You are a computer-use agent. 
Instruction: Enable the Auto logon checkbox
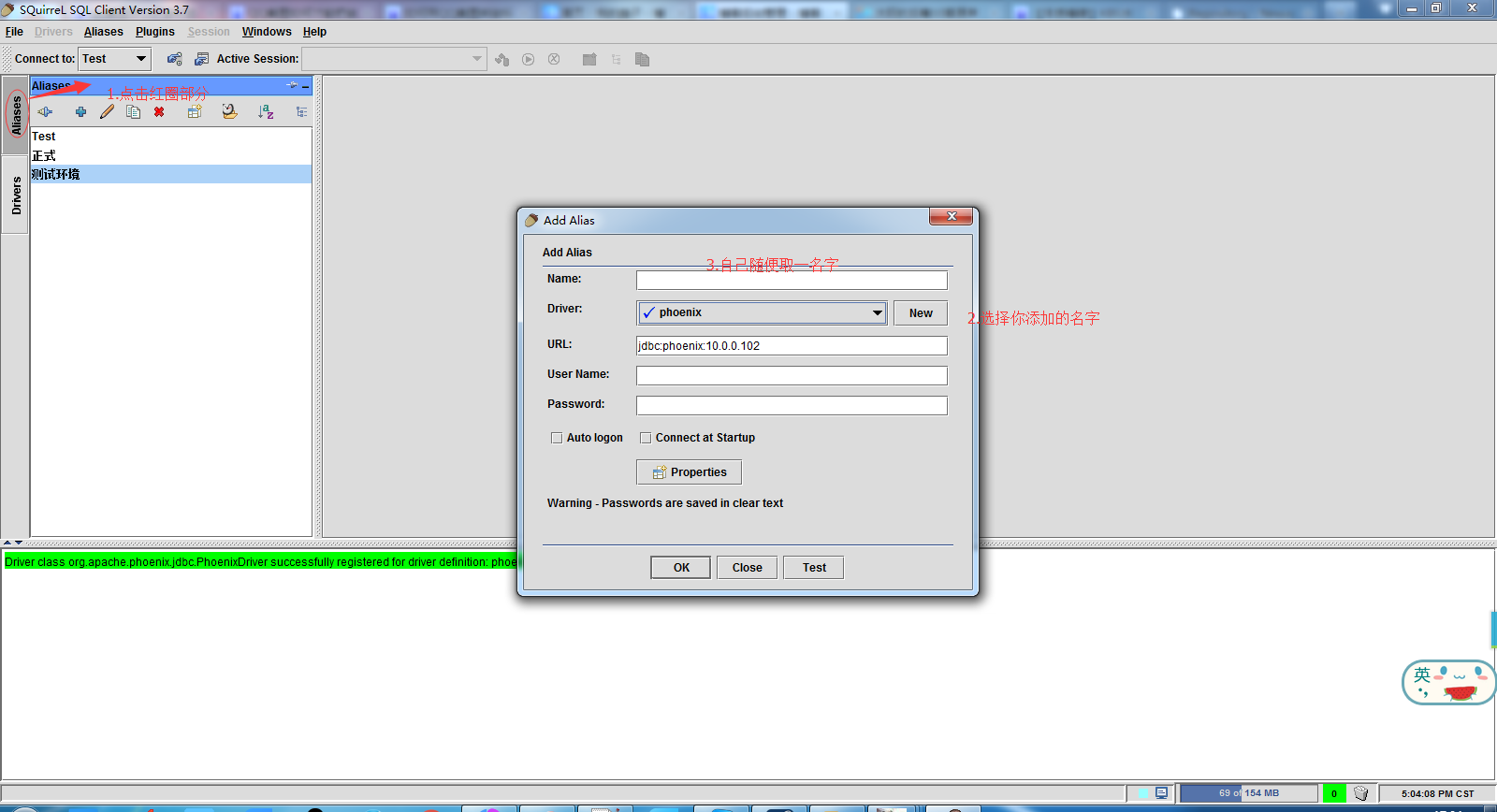[x=557, y=438]
